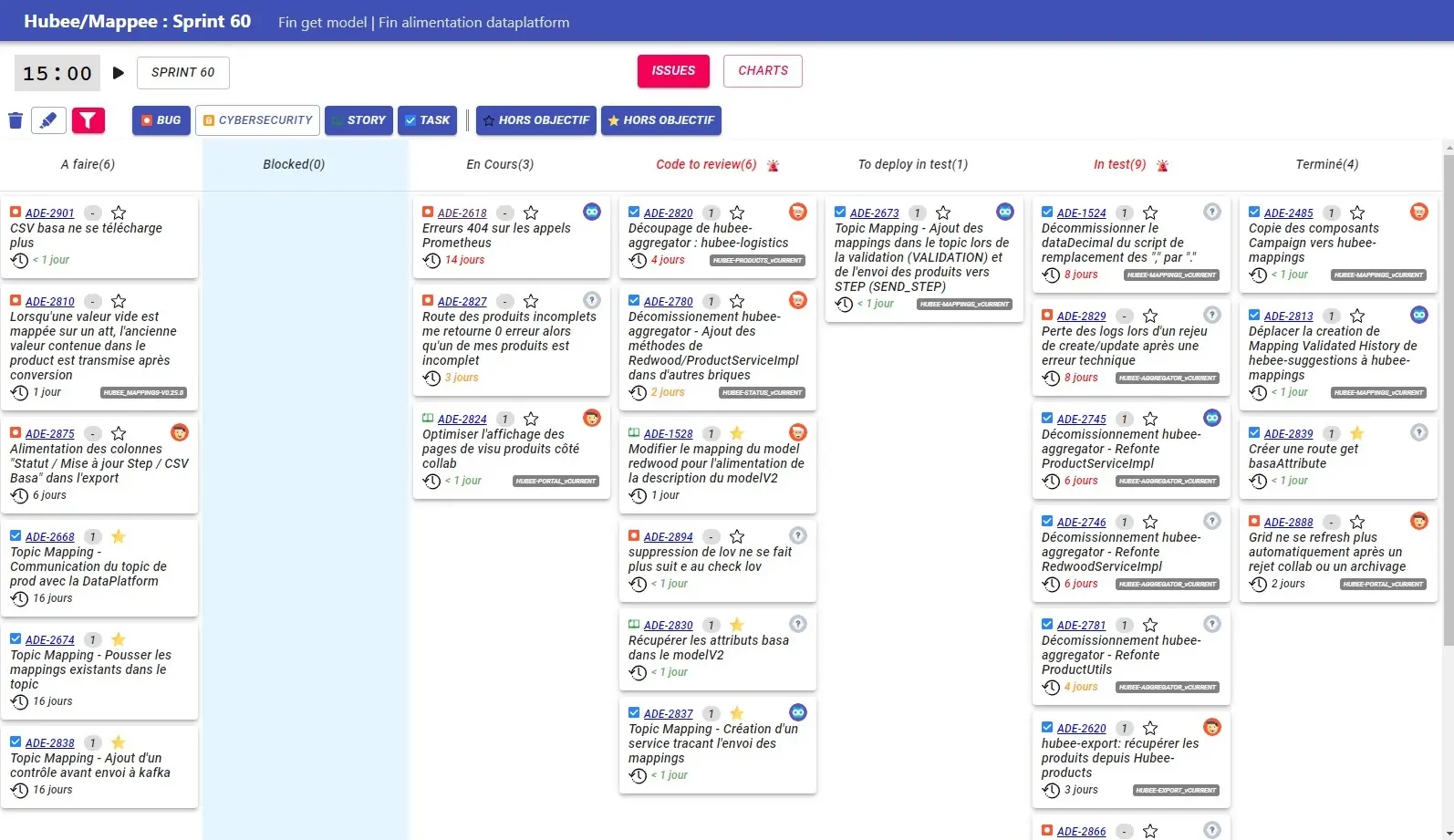Click the story points badge on ADE-2674
Viewport: 1454px width, 840px height.
pyautogui.click(x=92, y=640)
